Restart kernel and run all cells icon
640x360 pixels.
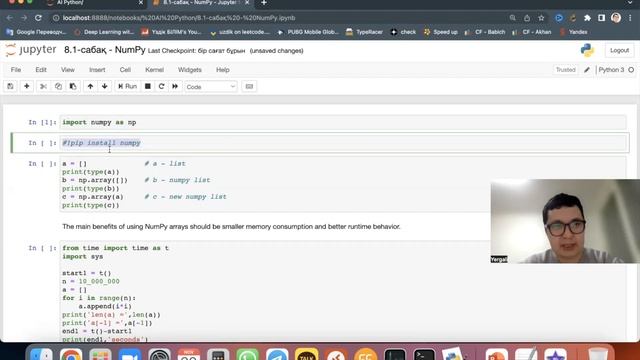coord(175,87)
